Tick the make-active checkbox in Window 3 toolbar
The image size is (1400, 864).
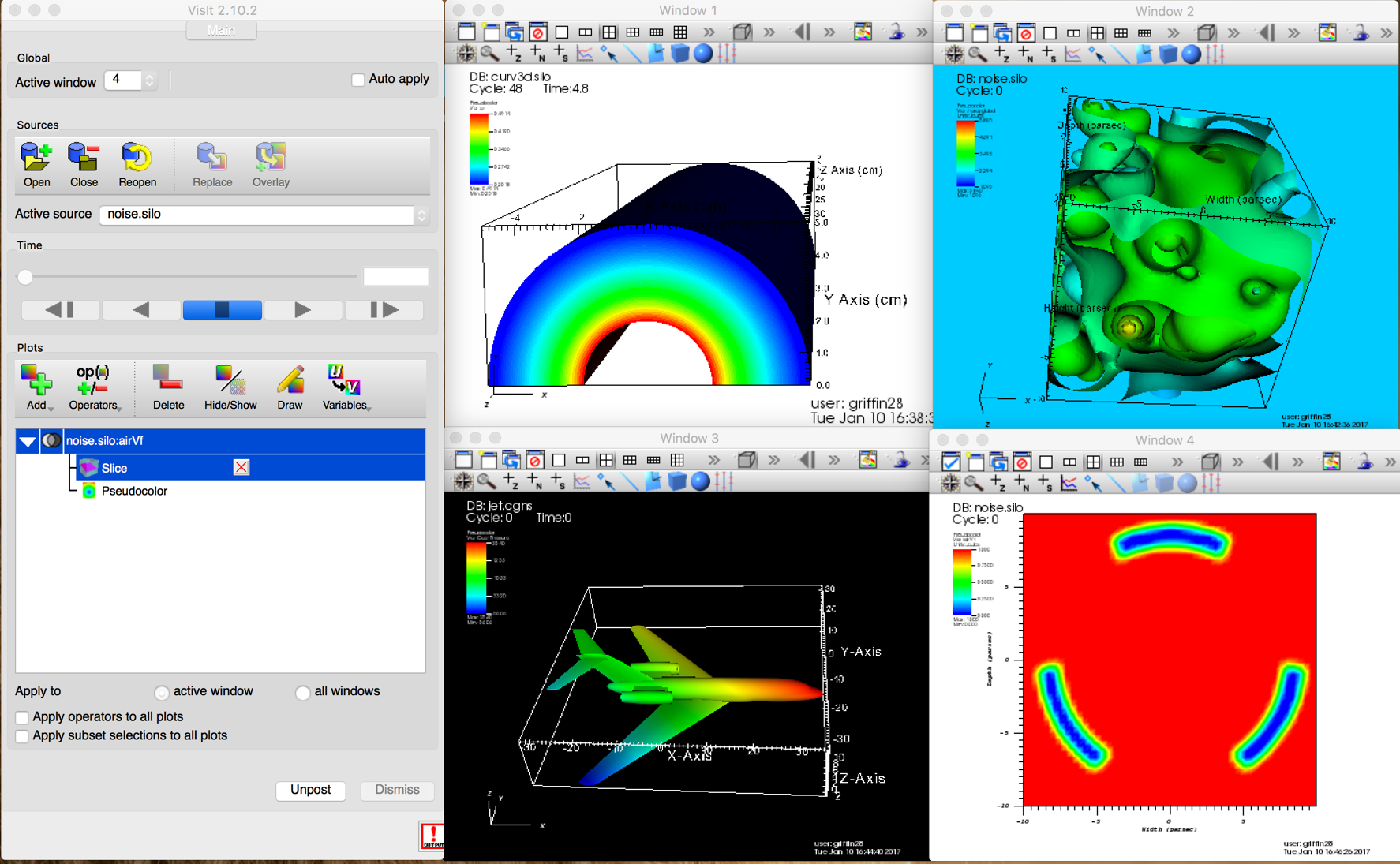463,460
